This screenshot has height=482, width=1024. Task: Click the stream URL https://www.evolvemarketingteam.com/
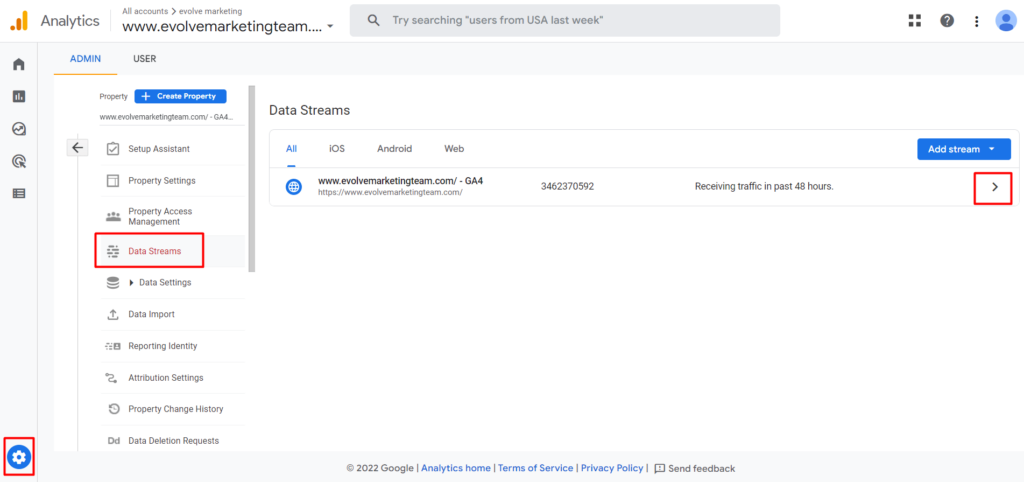pyautogui.click(x=390, y=193)
